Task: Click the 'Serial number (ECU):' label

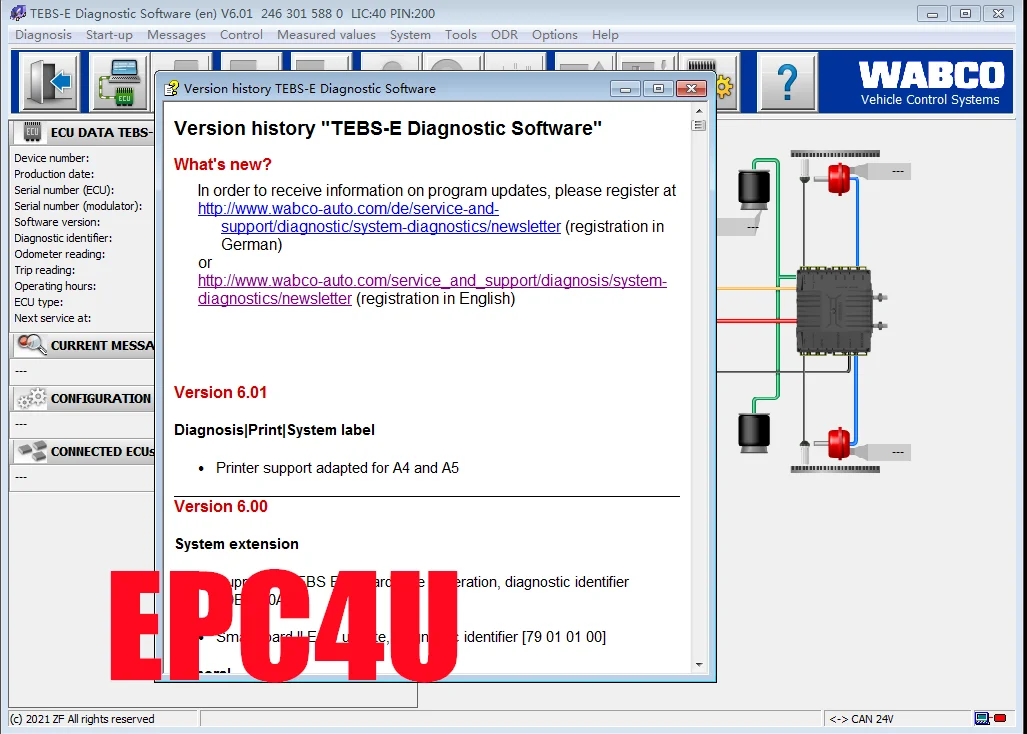Action: (64, 190)
